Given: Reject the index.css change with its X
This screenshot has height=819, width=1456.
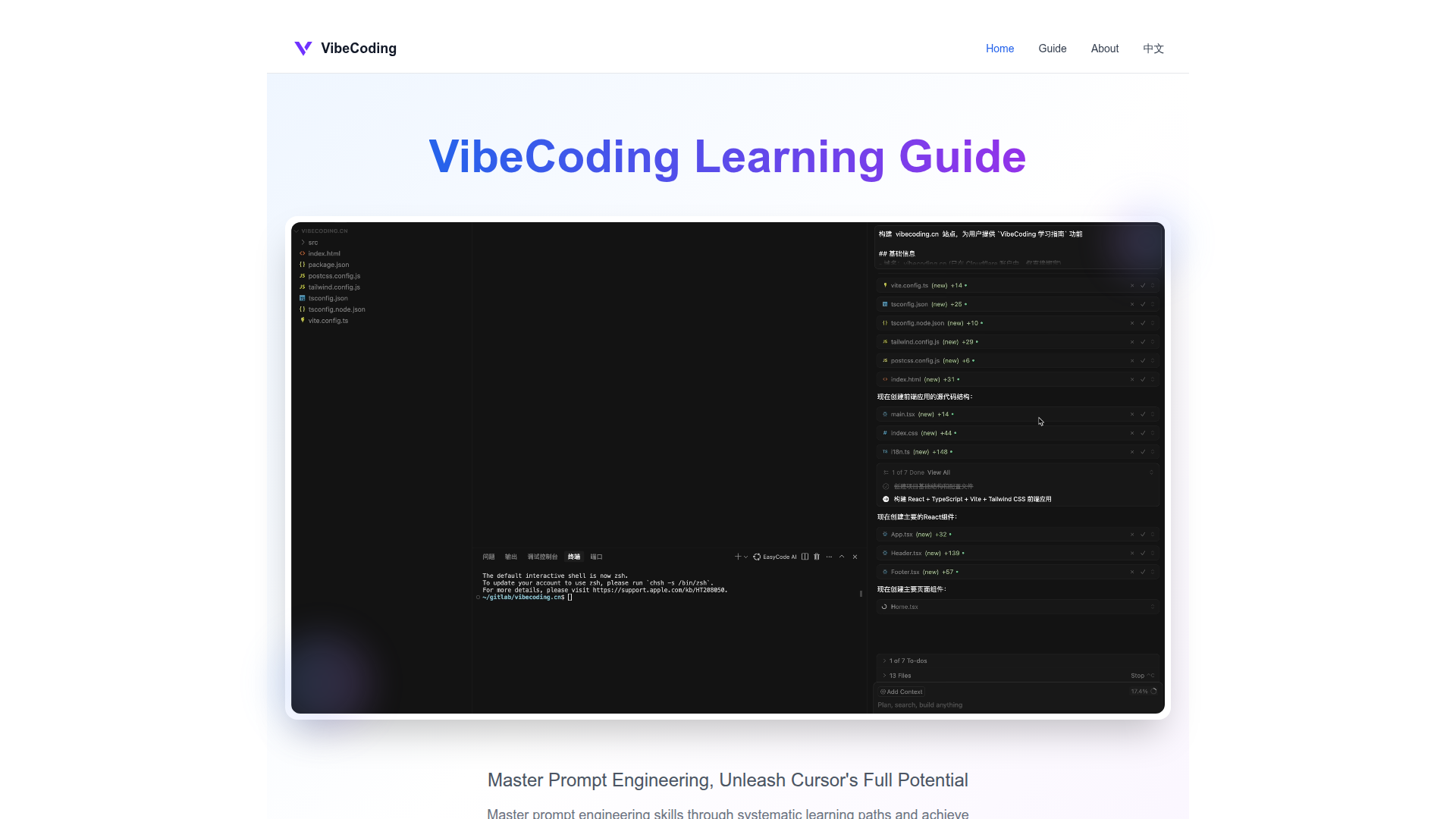Looking at the screenshot, I should click(x=1132, y=433).
